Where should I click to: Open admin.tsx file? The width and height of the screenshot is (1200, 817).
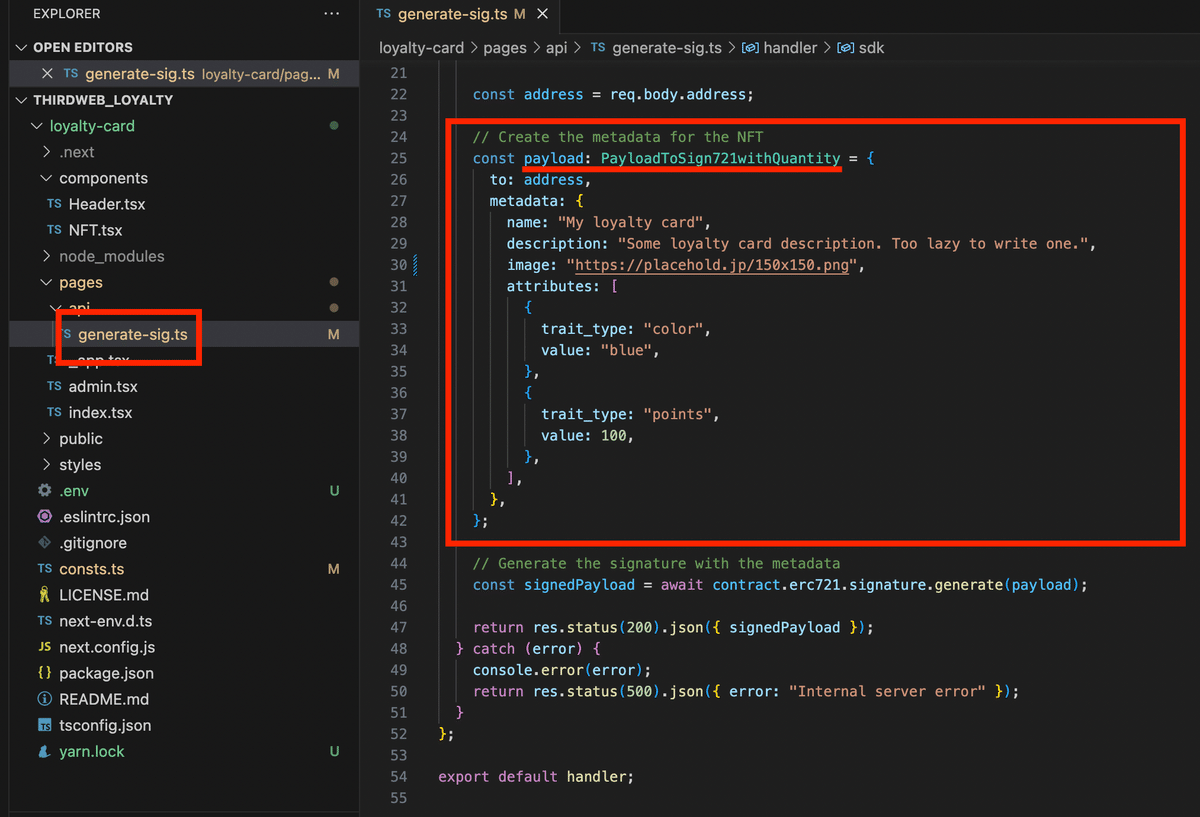(x=103, y=386)
